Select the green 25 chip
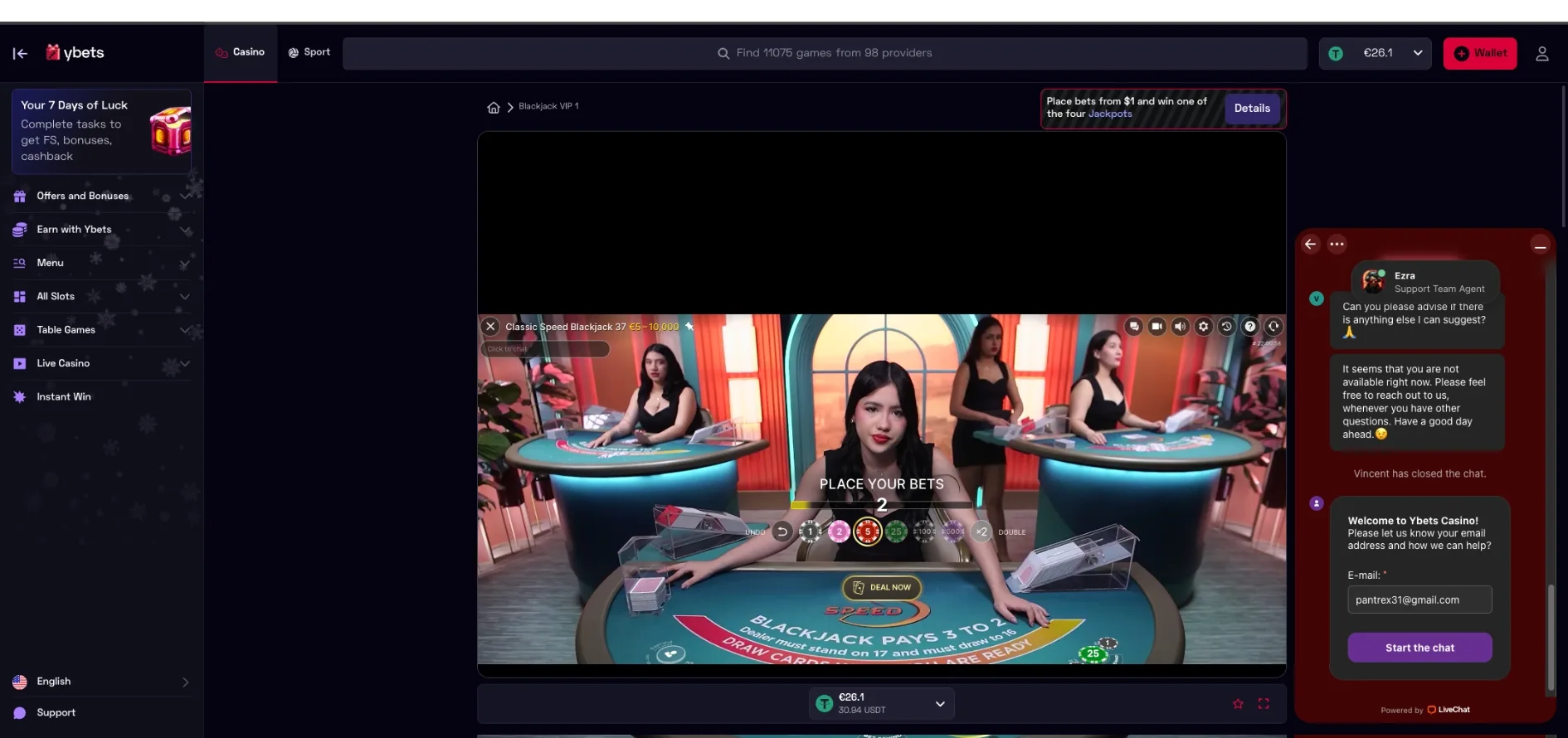 [x=896, y=532]
